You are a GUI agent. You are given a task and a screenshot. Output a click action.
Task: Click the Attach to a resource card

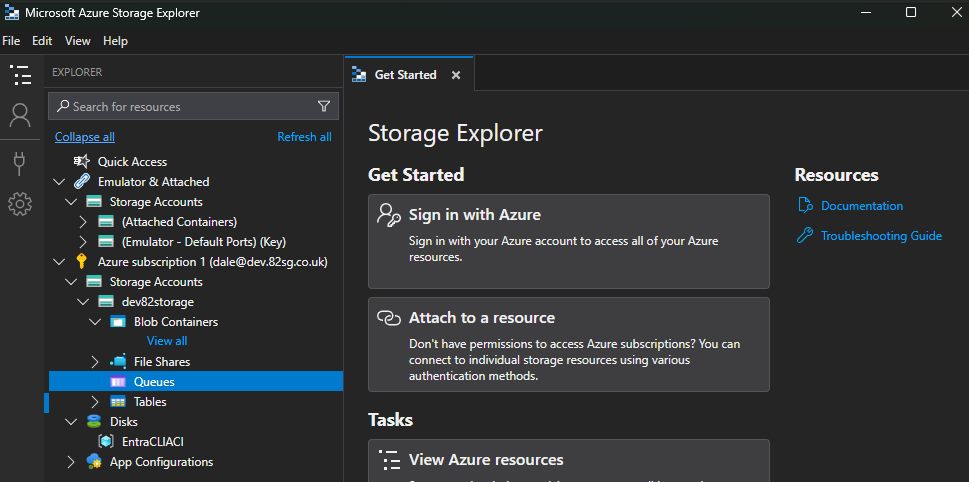pos(569,345)
